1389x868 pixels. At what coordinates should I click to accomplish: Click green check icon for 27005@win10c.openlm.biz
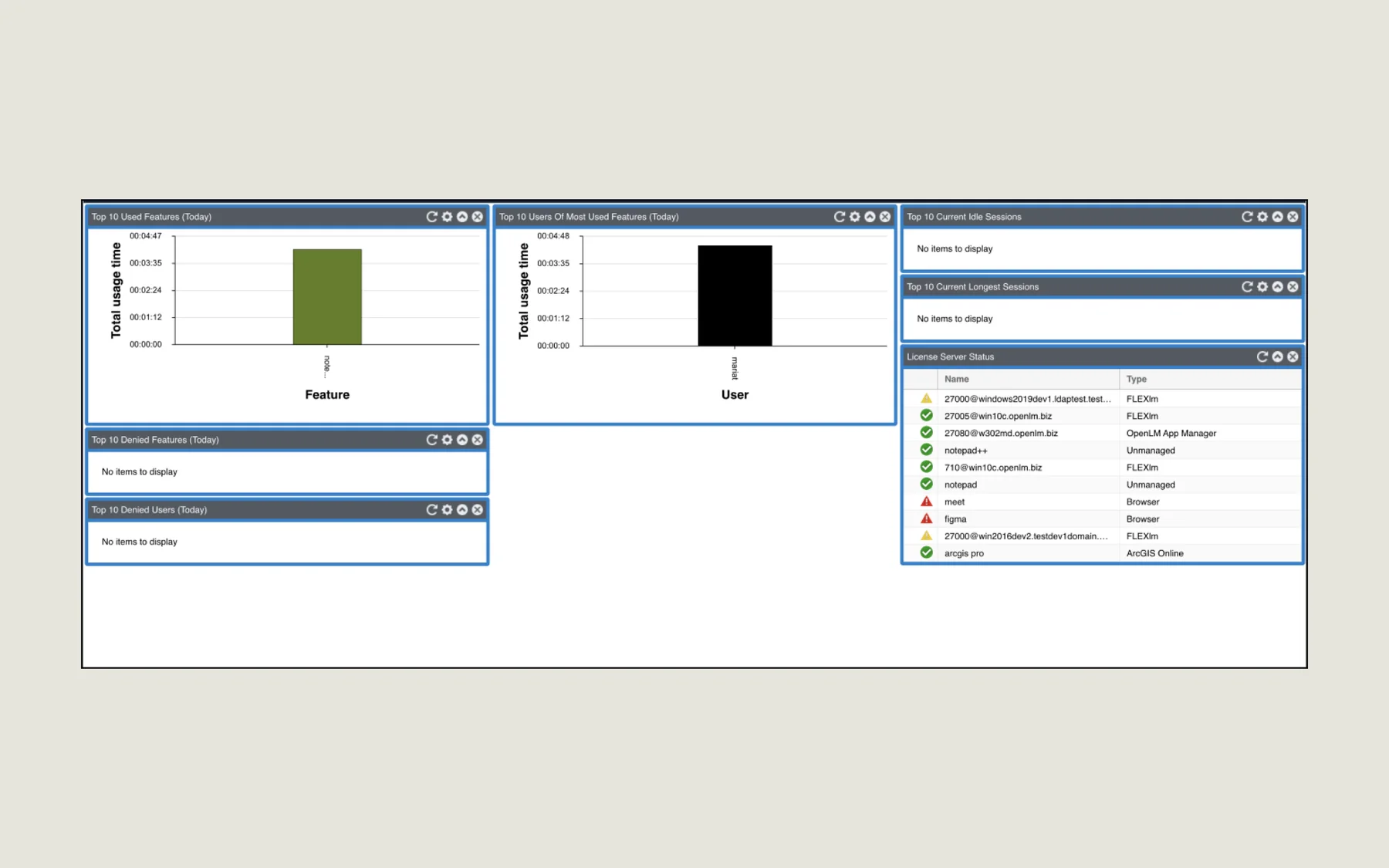pyautogui.click(x=926, y=416)
